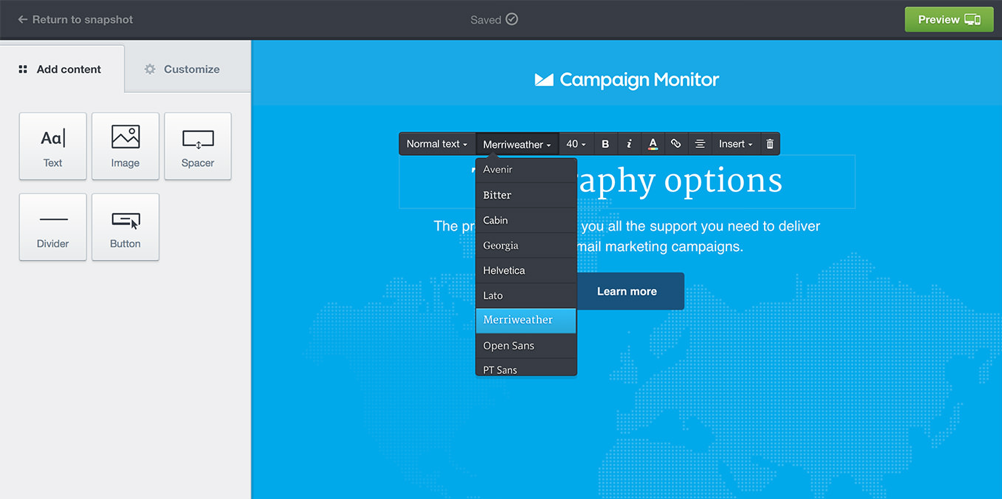Screen dimensions: 1002x499
Task: Click the typography options headline text
Action: [627, 181]
